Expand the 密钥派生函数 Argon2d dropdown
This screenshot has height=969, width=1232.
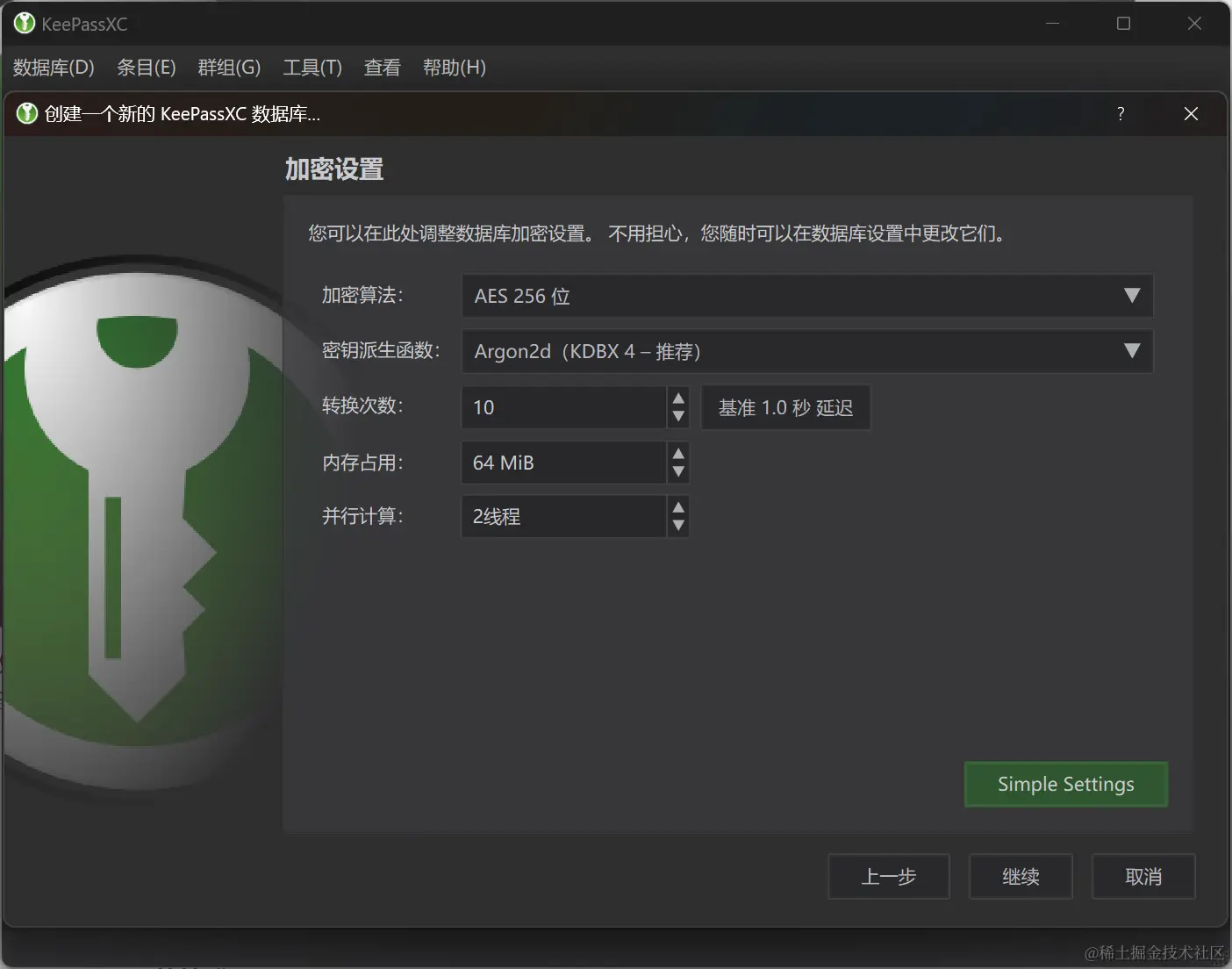[807, 351]
